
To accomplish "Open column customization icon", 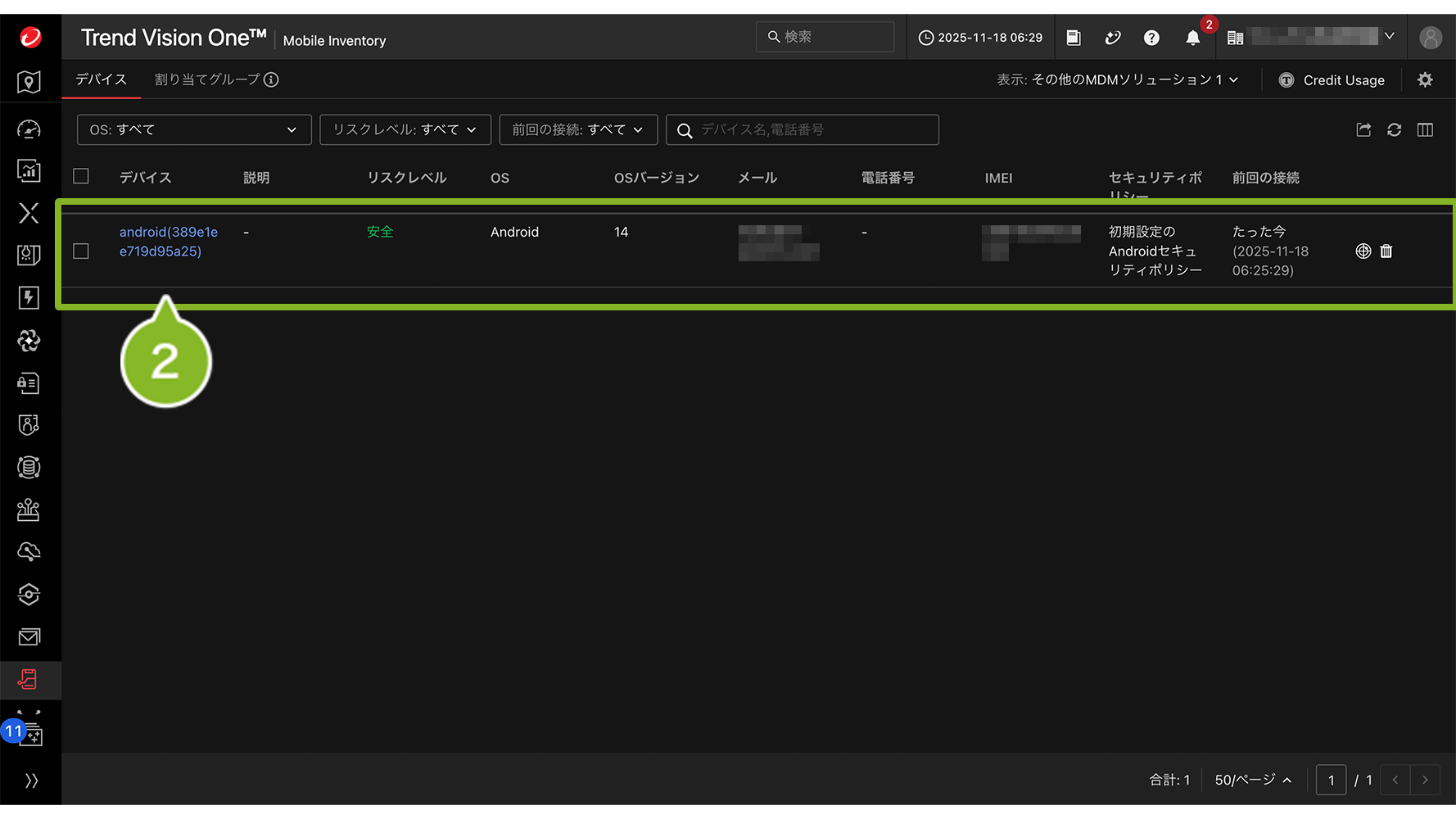I will [x=1425, y=130].
